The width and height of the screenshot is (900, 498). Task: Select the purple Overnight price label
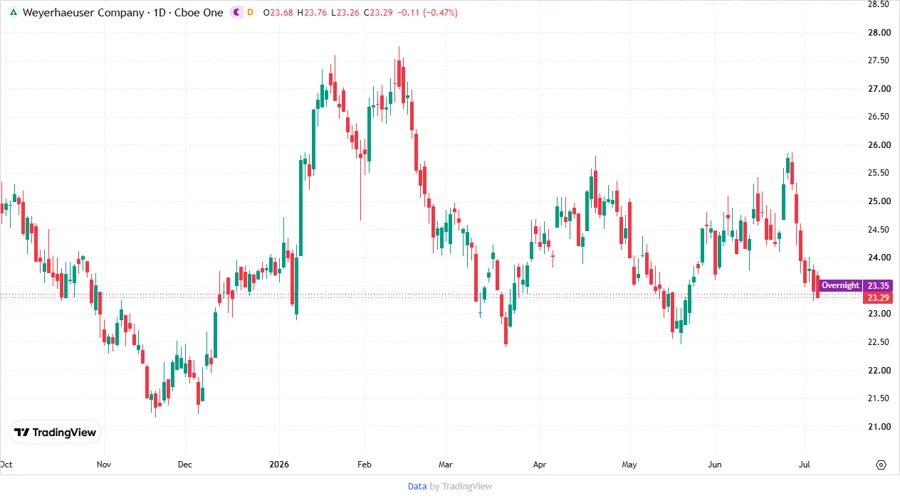(x=840, y=285)
